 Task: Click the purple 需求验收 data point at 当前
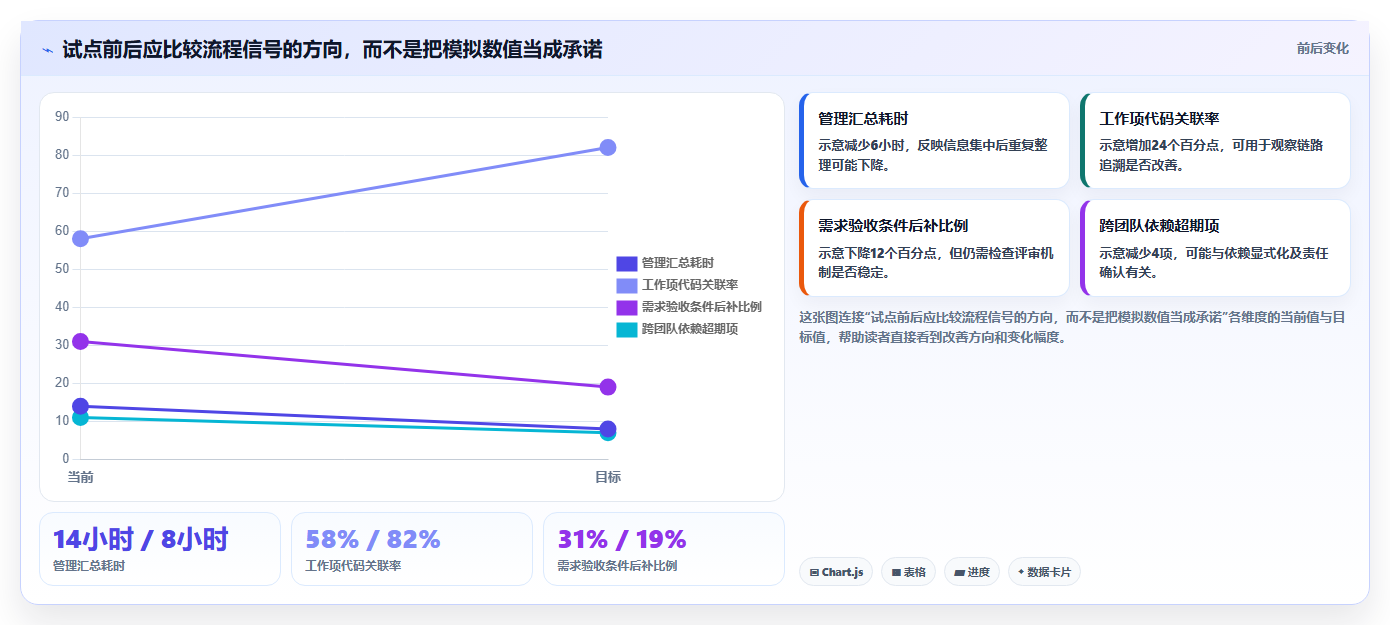[81, 341]
